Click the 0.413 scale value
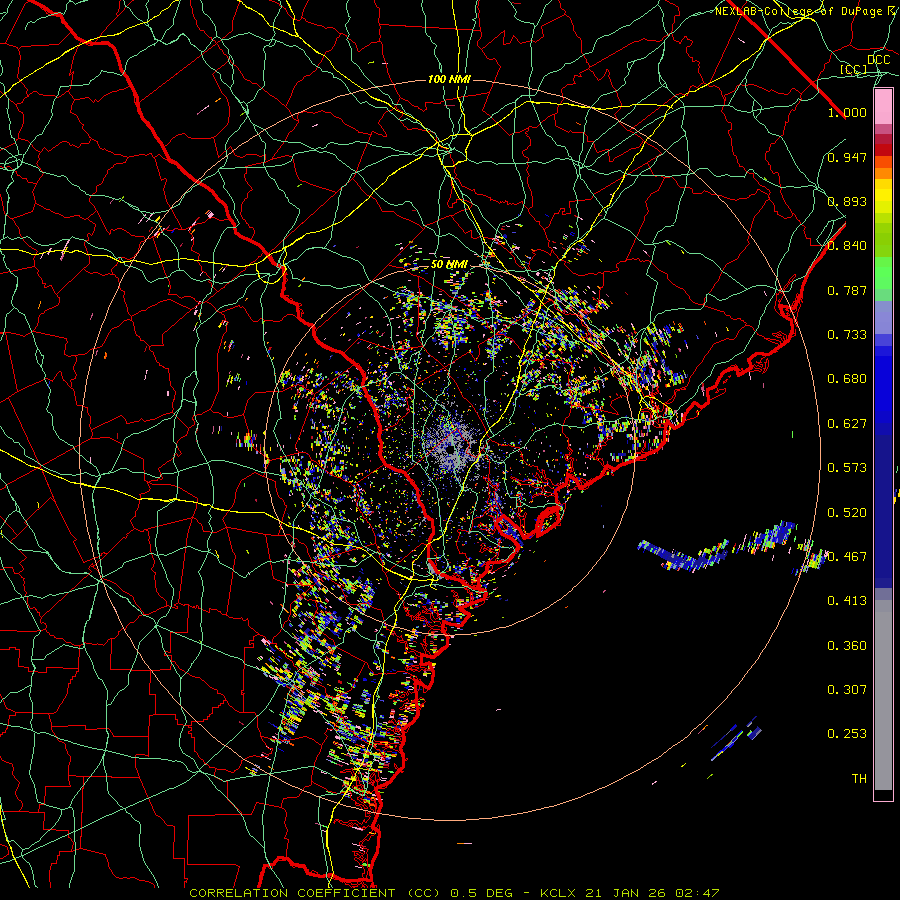 [x=847, y=601]
